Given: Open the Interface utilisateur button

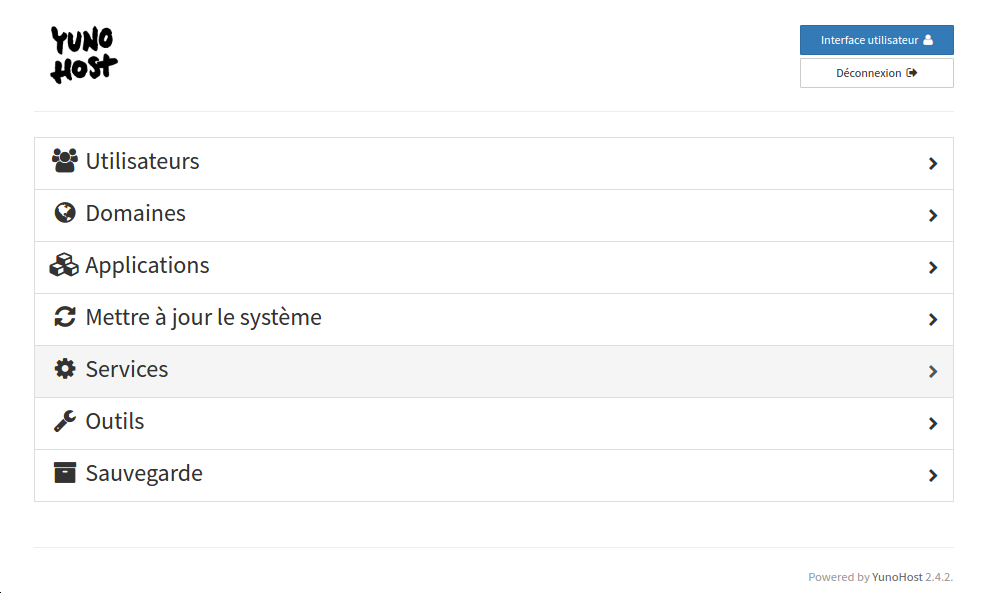Looking at the screenshot, I should [x=877, y=40].
